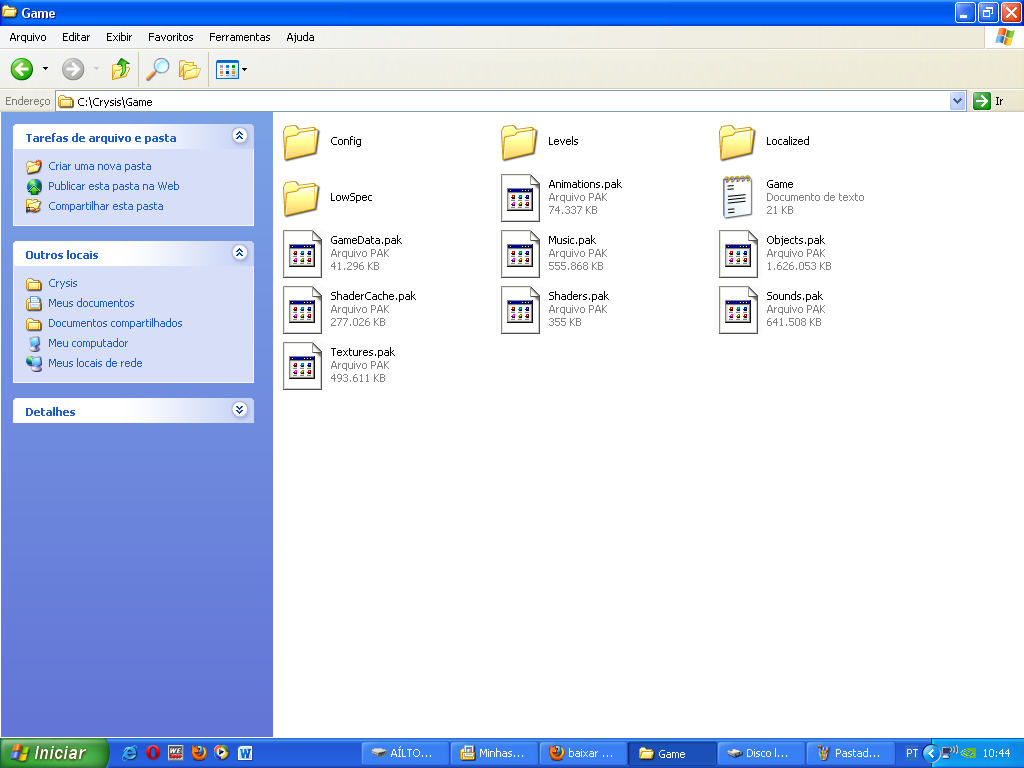This screenshot has width=1024, height=768.
Task: Open the Ajuda menu
Action: [x=300, y=37]
